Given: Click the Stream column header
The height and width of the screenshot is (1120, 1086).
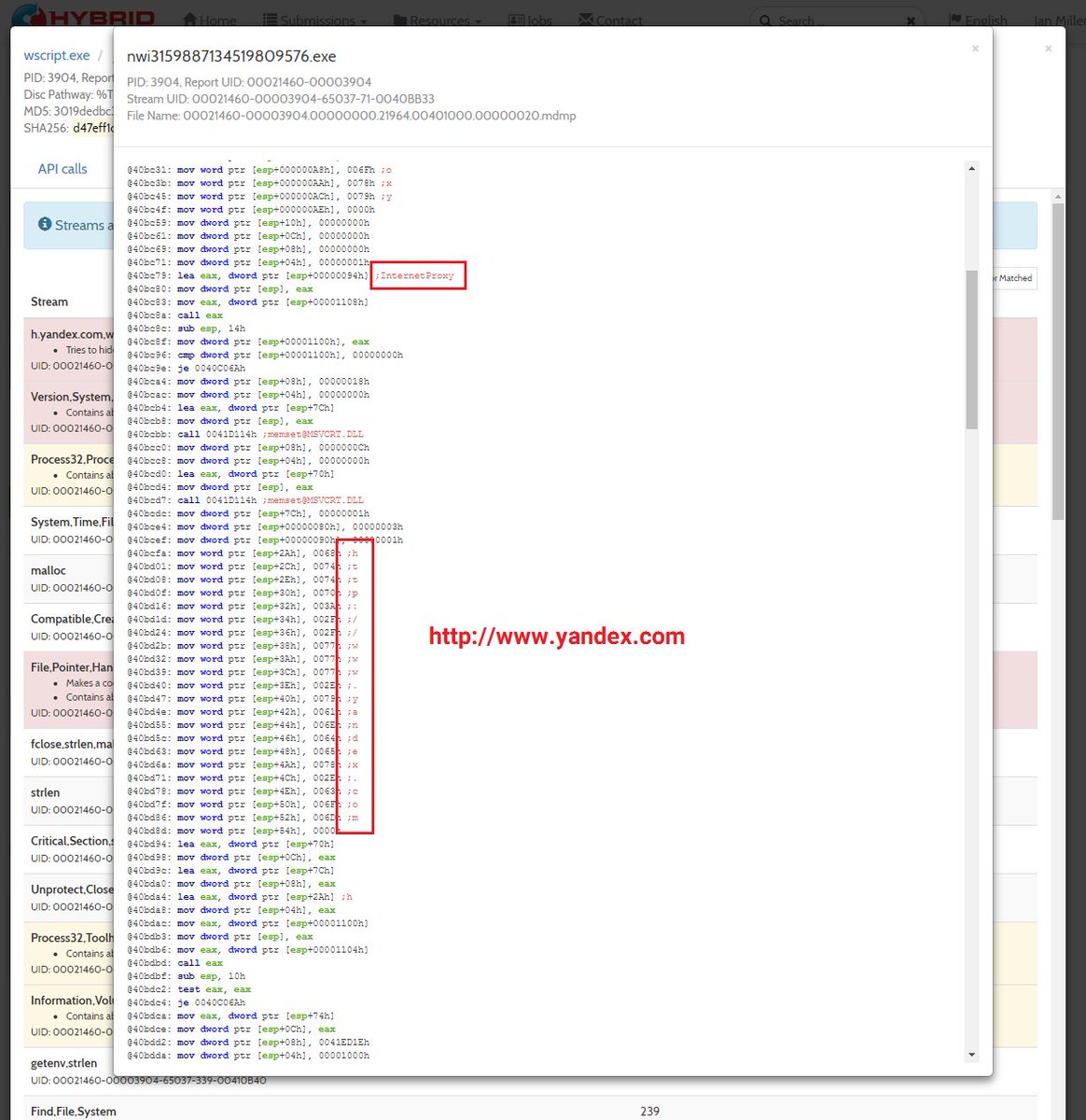Looking at the screenshot, I should click(x=49, y=301).
